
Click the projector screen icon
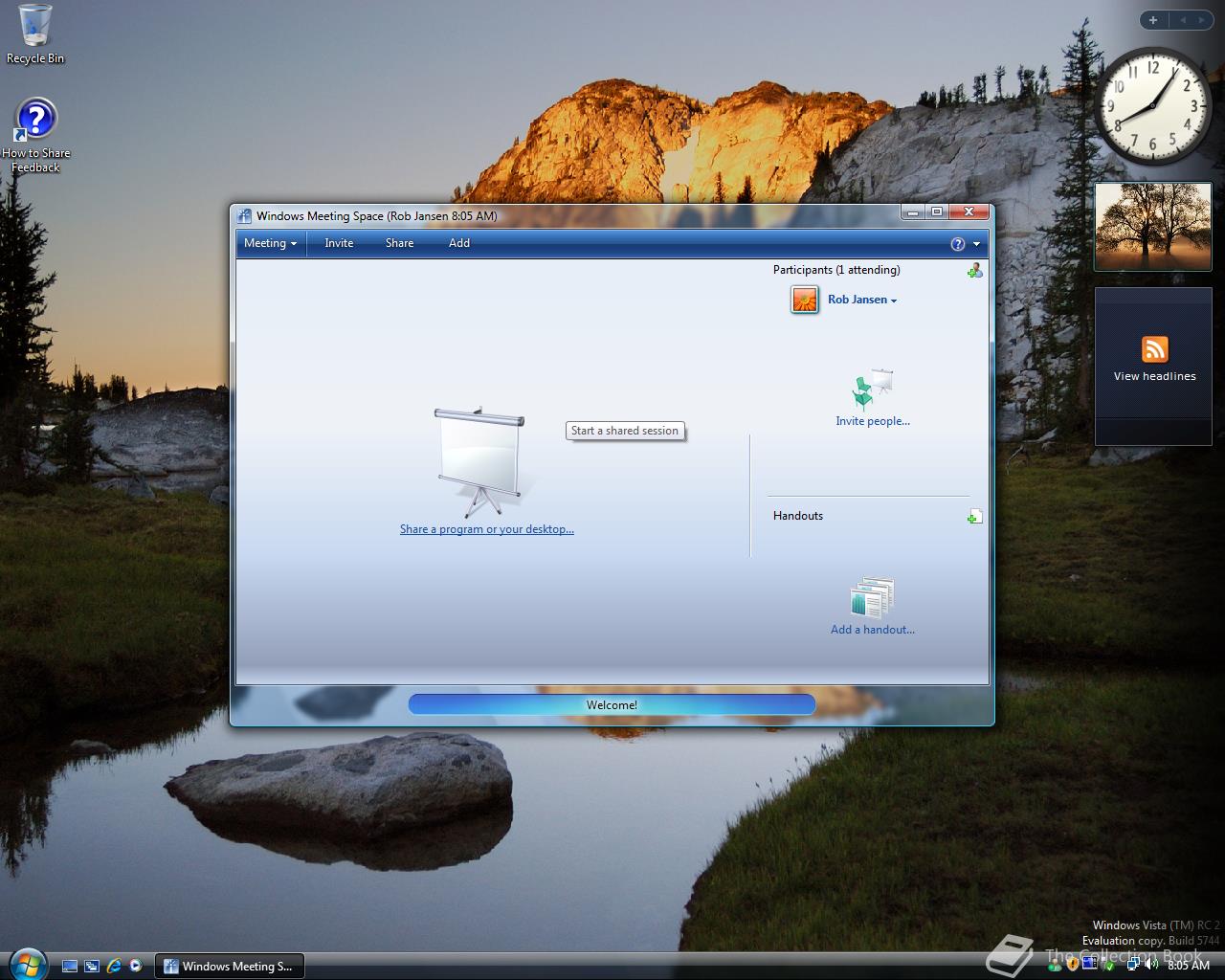479,461
